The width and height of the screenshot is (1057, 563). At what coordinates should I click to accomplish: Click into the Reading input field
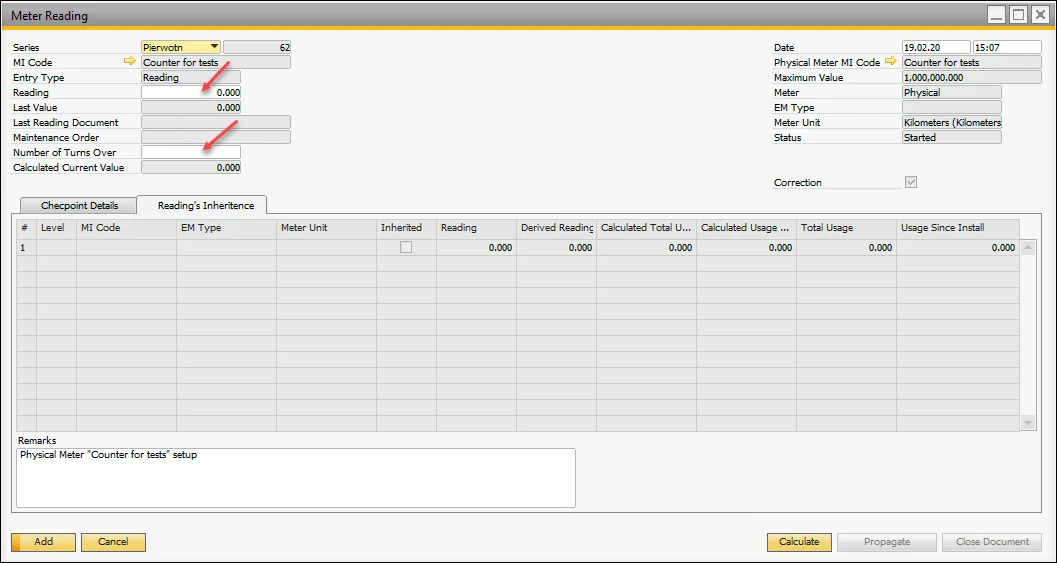tap(190, 92)
